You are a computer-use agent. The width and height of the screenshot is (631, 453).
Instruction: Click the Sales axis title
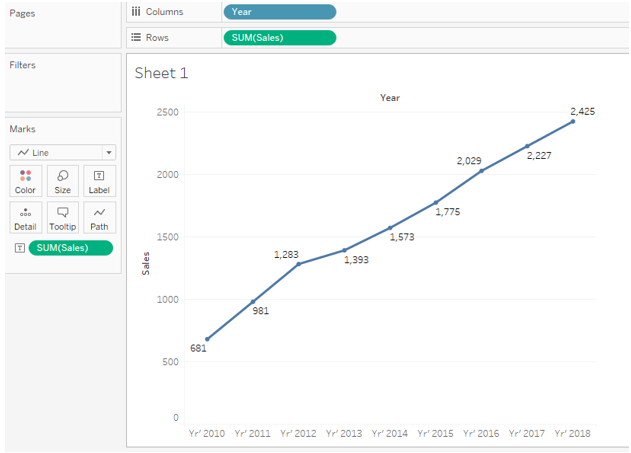(x=146, y=263)
